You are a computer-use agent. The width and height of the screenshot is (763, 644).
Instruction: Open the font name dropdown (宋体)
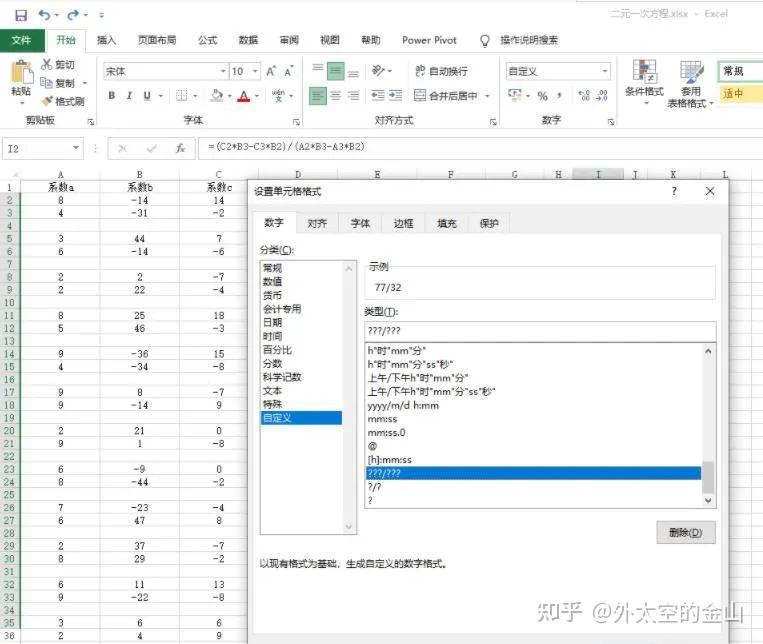pos(223,72)
